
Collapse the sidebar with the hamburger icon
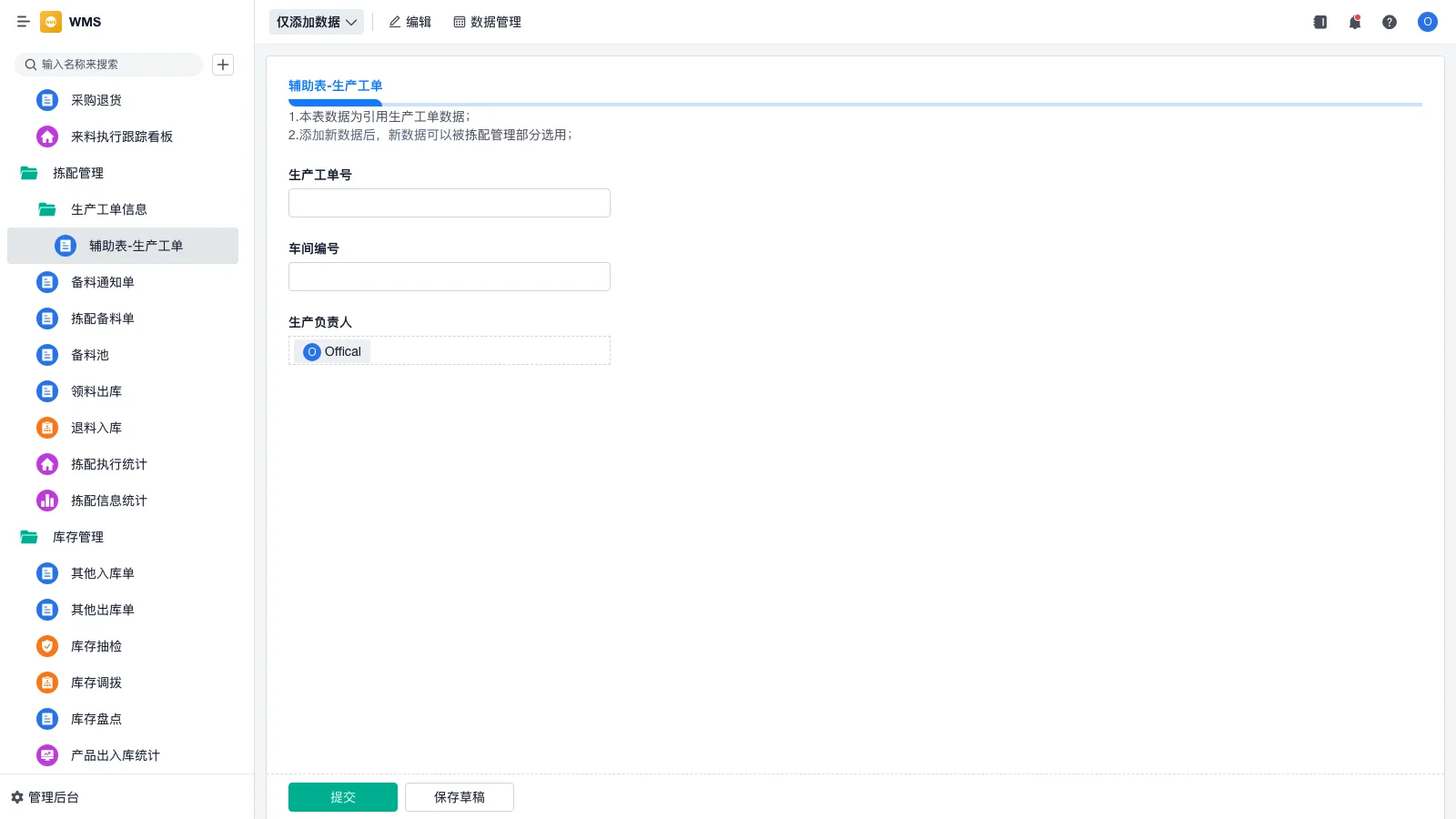pyautogui.click(x=23, y=22)
